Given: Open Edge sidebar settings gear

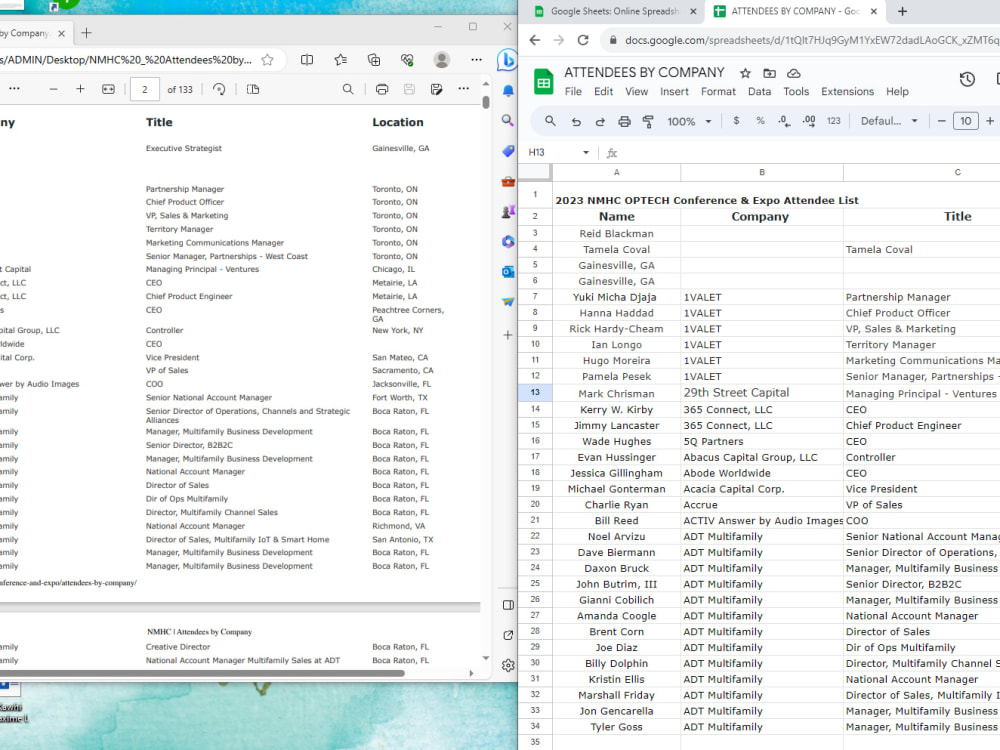Looking at the screenshot, I should 508,666.
